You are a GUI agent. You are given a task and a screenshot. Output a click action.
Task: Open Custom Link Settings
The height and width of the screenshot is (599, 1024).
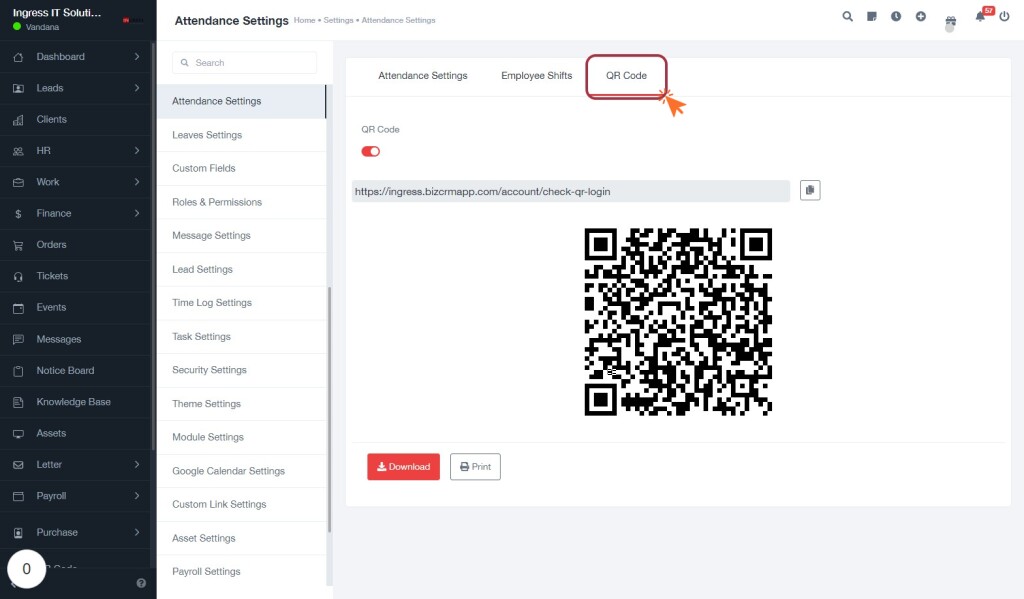pyautogui.click(x=242, y=504)
